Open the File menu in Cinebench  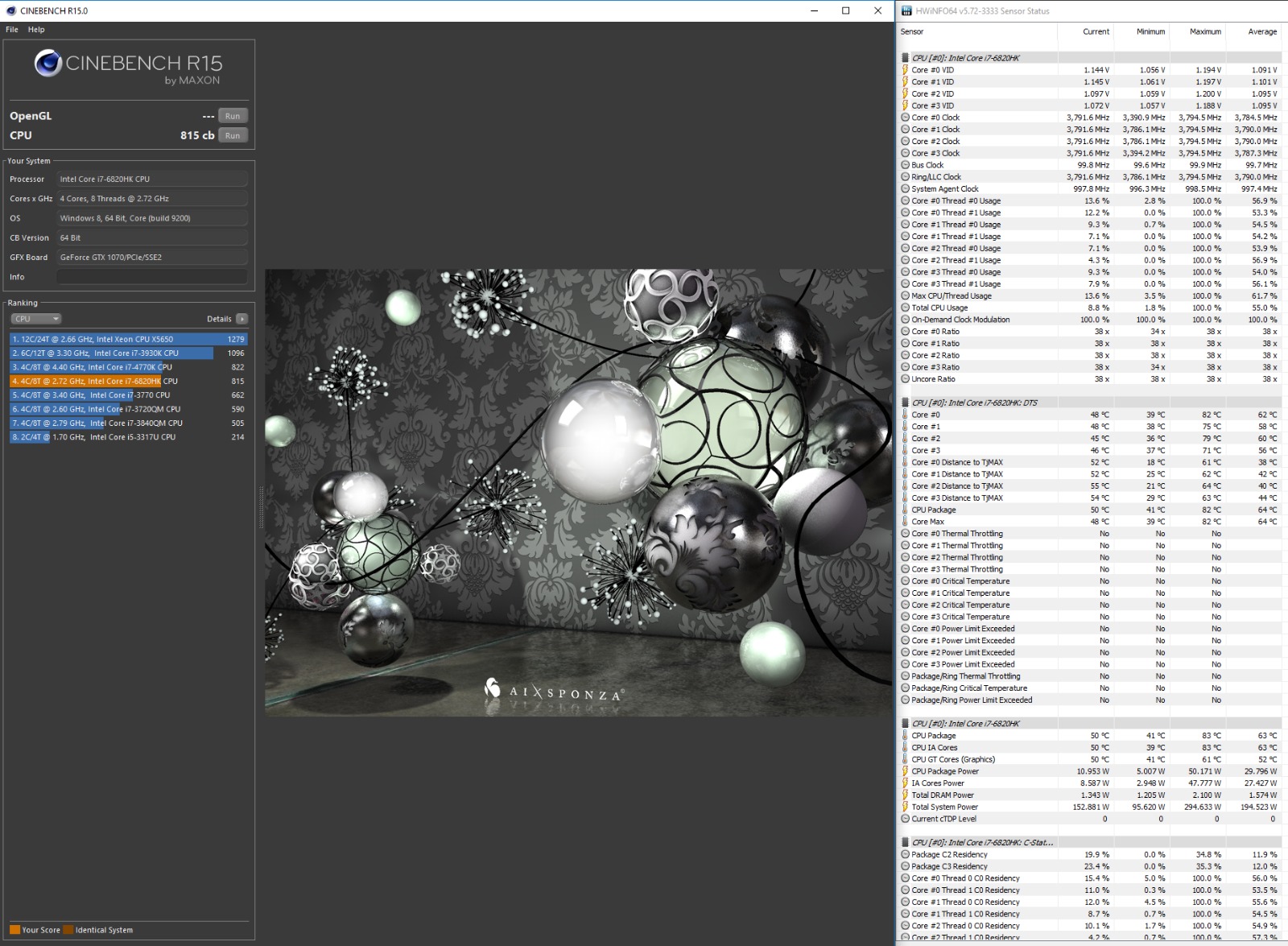(12, 30)
